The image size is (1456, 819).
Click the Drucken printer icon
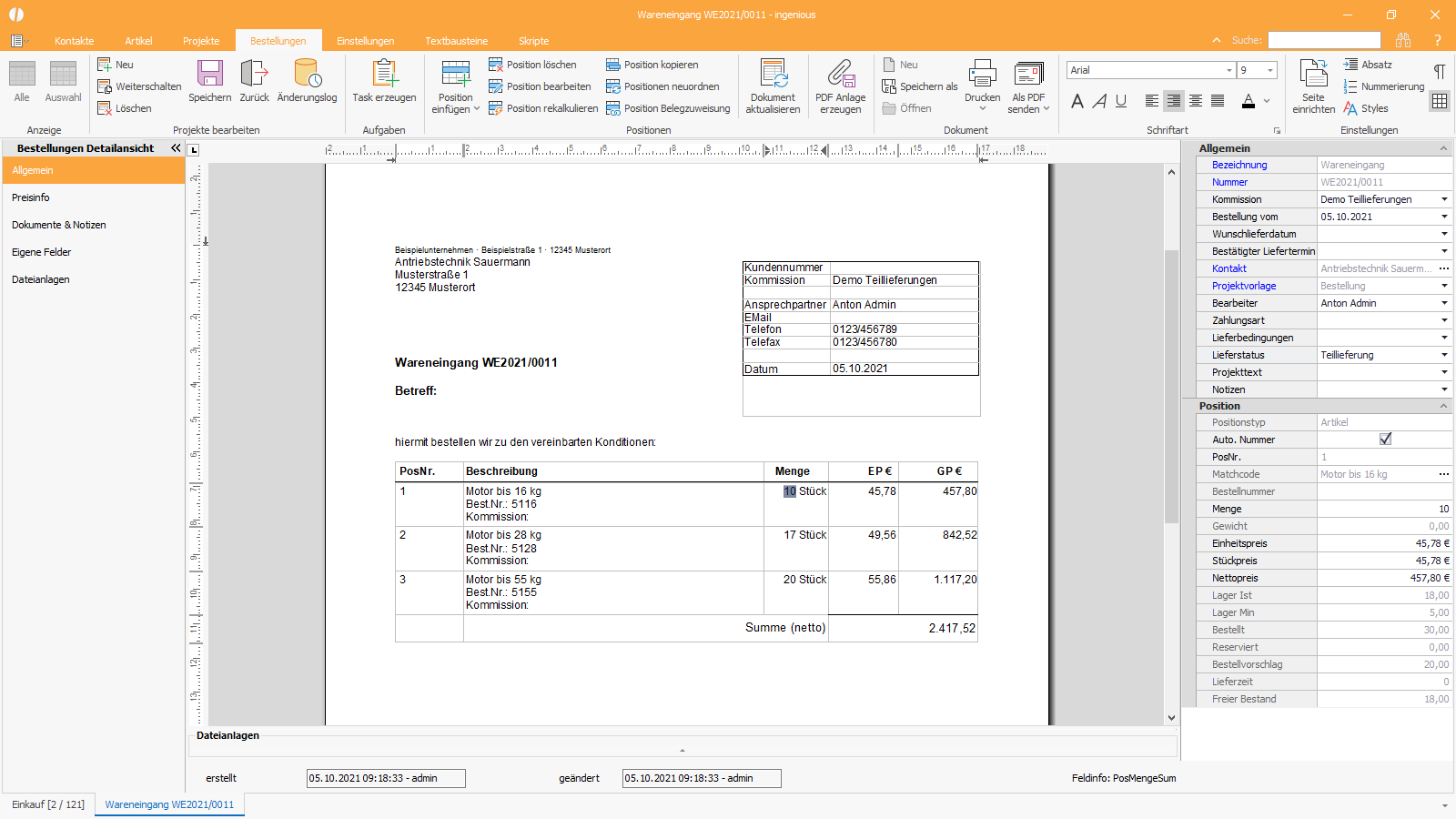click(983, 74)
